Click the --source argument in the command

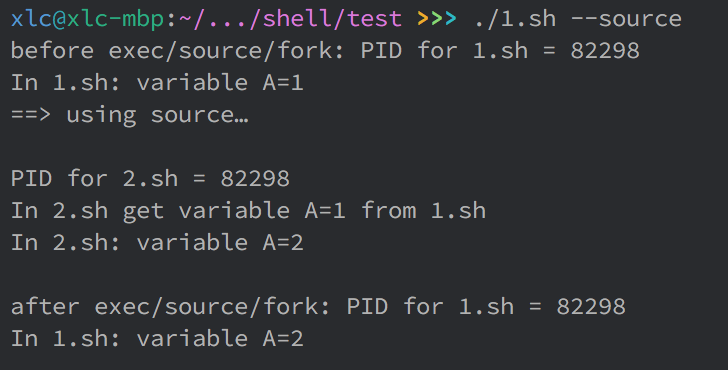[626, 19]
